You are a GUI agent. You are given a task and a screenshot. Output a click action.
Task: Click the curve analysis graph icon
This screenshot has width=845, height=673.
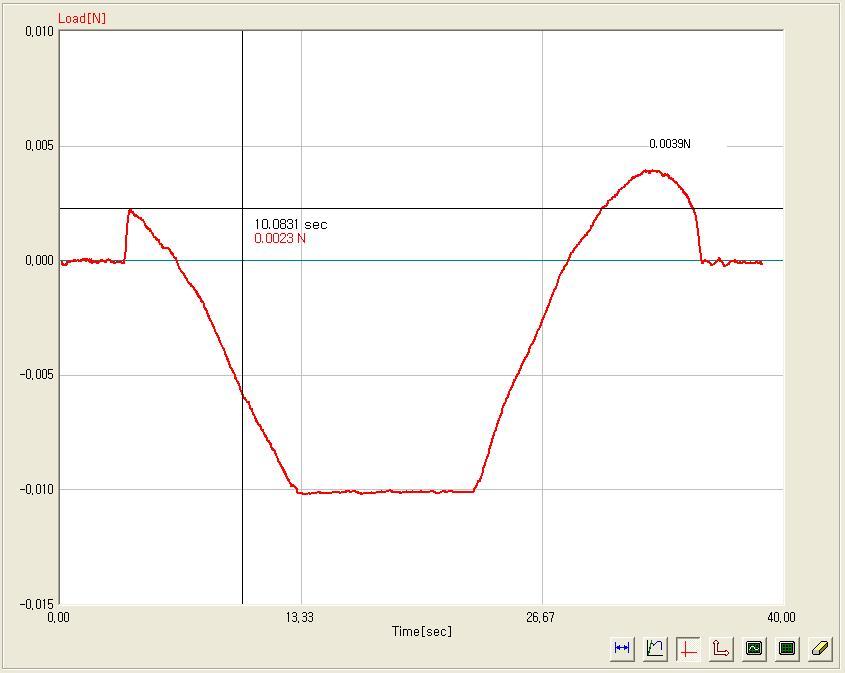655,648
